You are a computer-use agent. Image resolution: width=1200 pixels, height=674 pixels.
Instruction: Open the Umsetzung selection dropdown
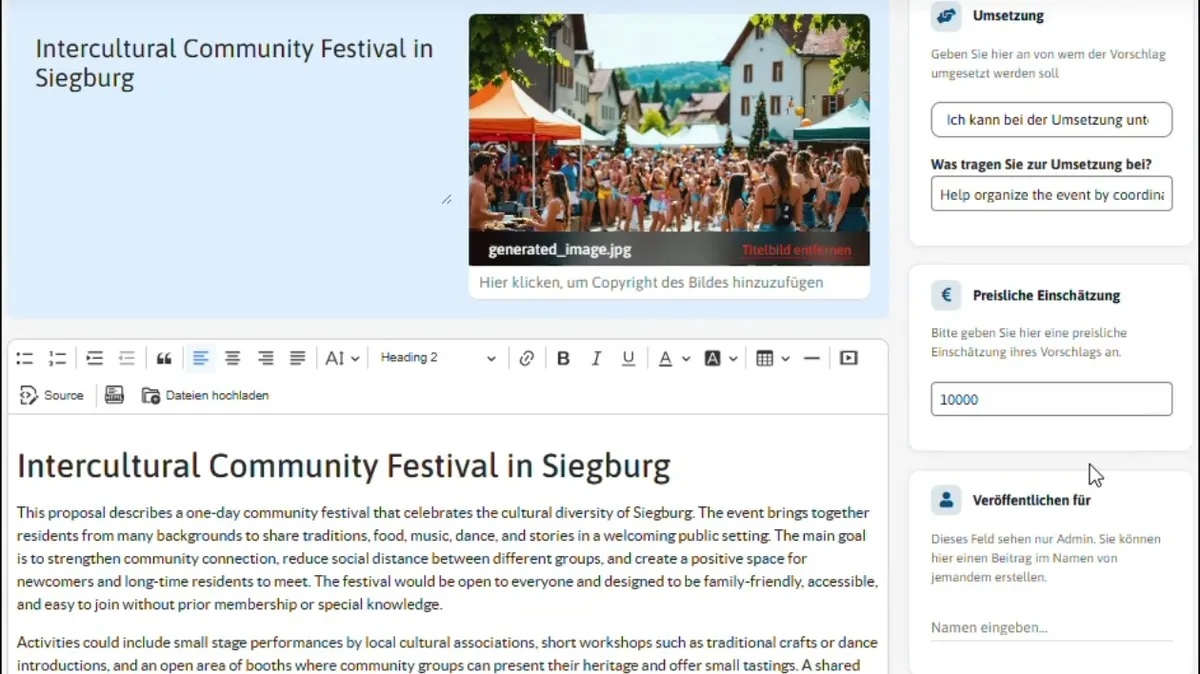(1051, 119)
